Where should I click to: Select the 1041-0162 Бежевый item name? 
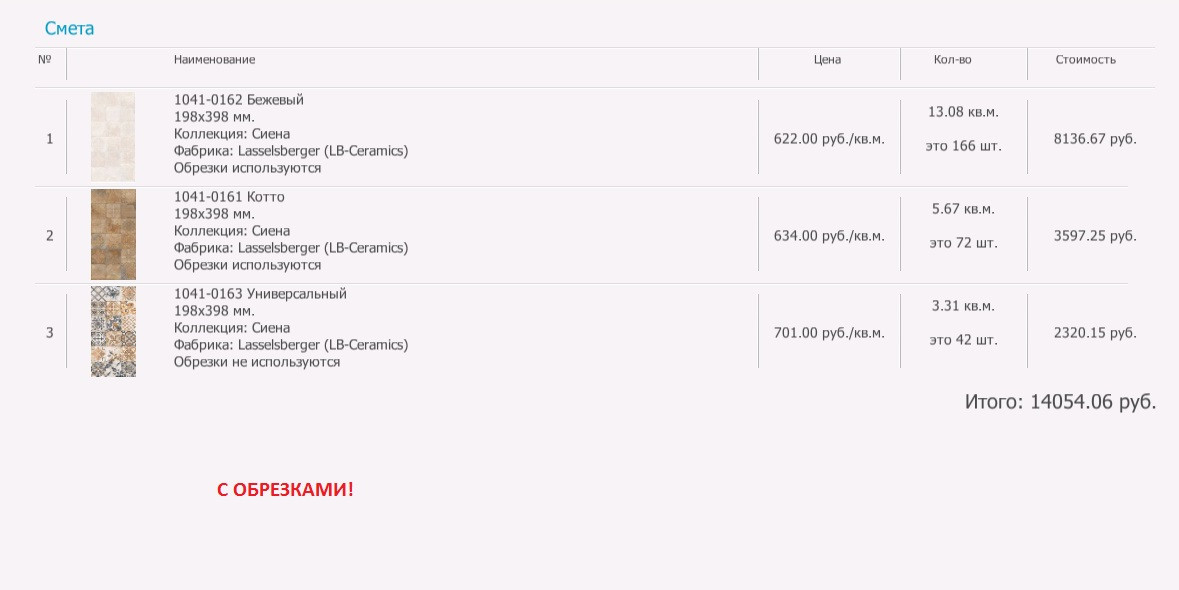point(238,100)
